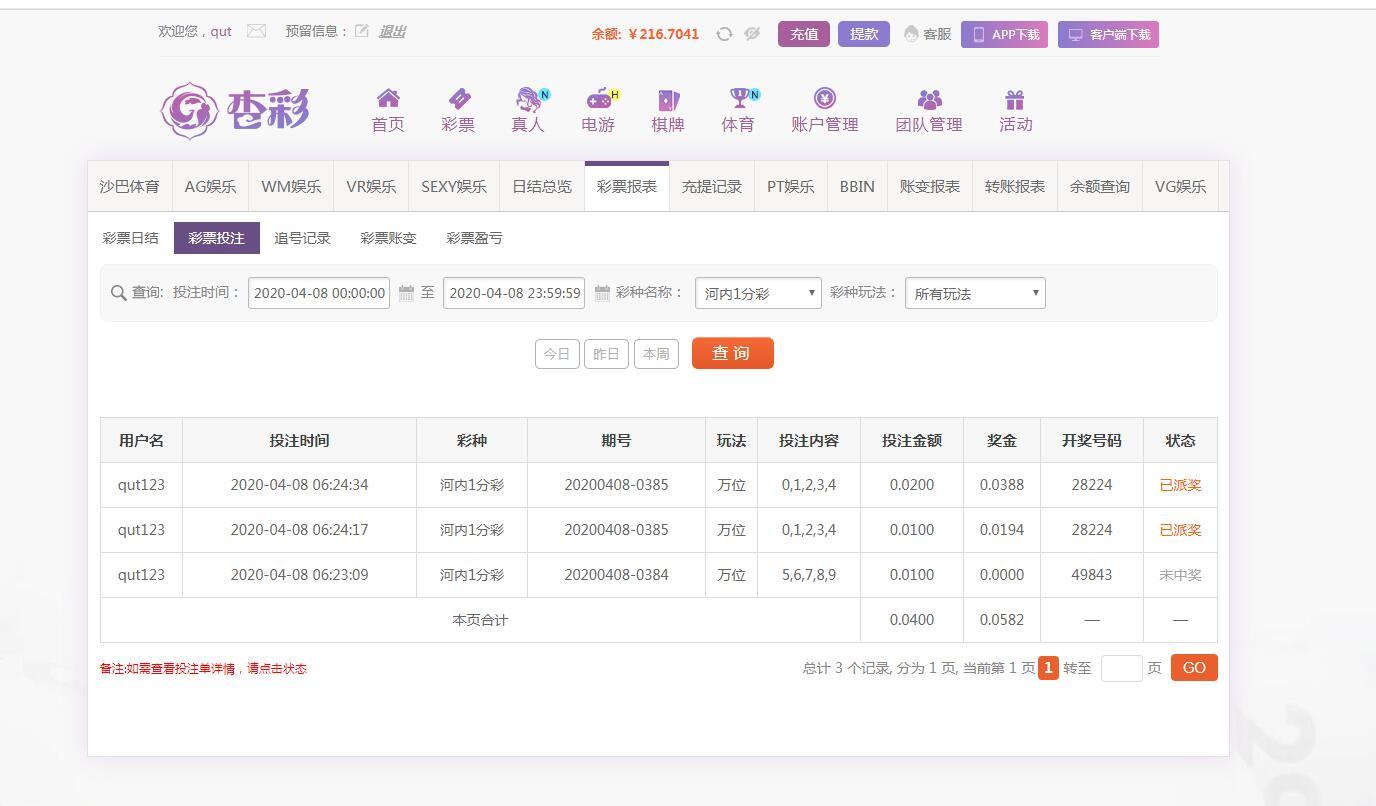Open the 首页 home icon

coord(388,99)
